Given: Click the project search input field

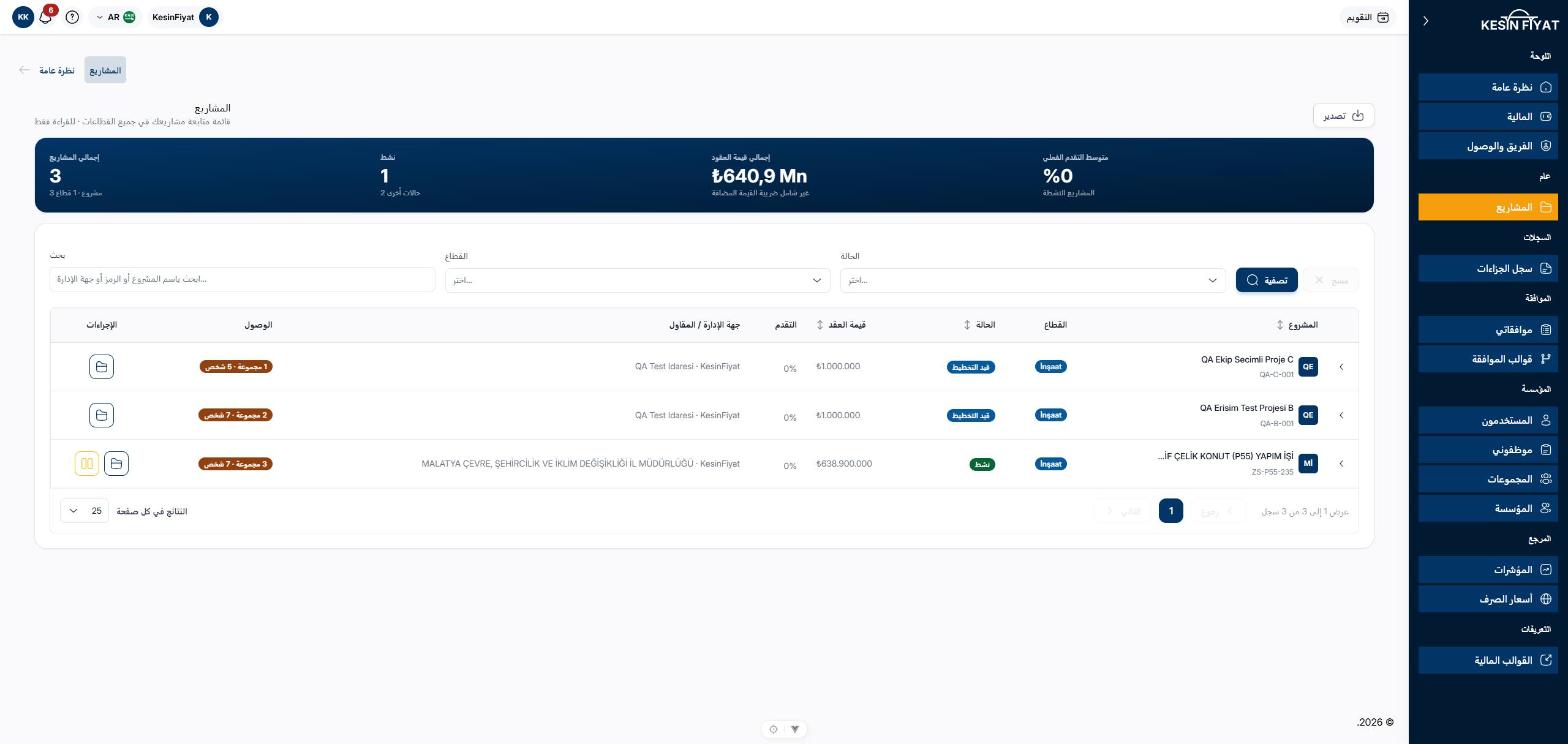Looking at the screenshot, I should (242, 279).
